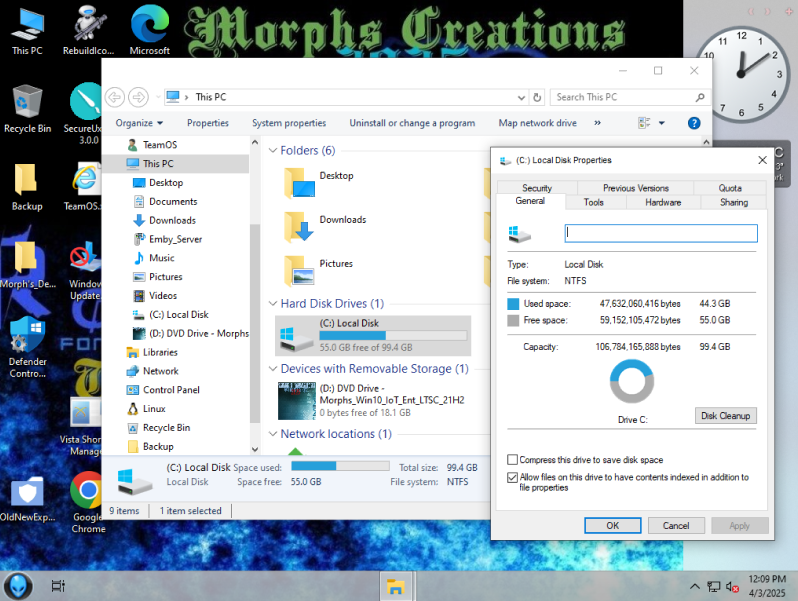The height and width of the screenshot is (601, 798).
Task: Switch to Sharing tab
Action: pos(734,202)
